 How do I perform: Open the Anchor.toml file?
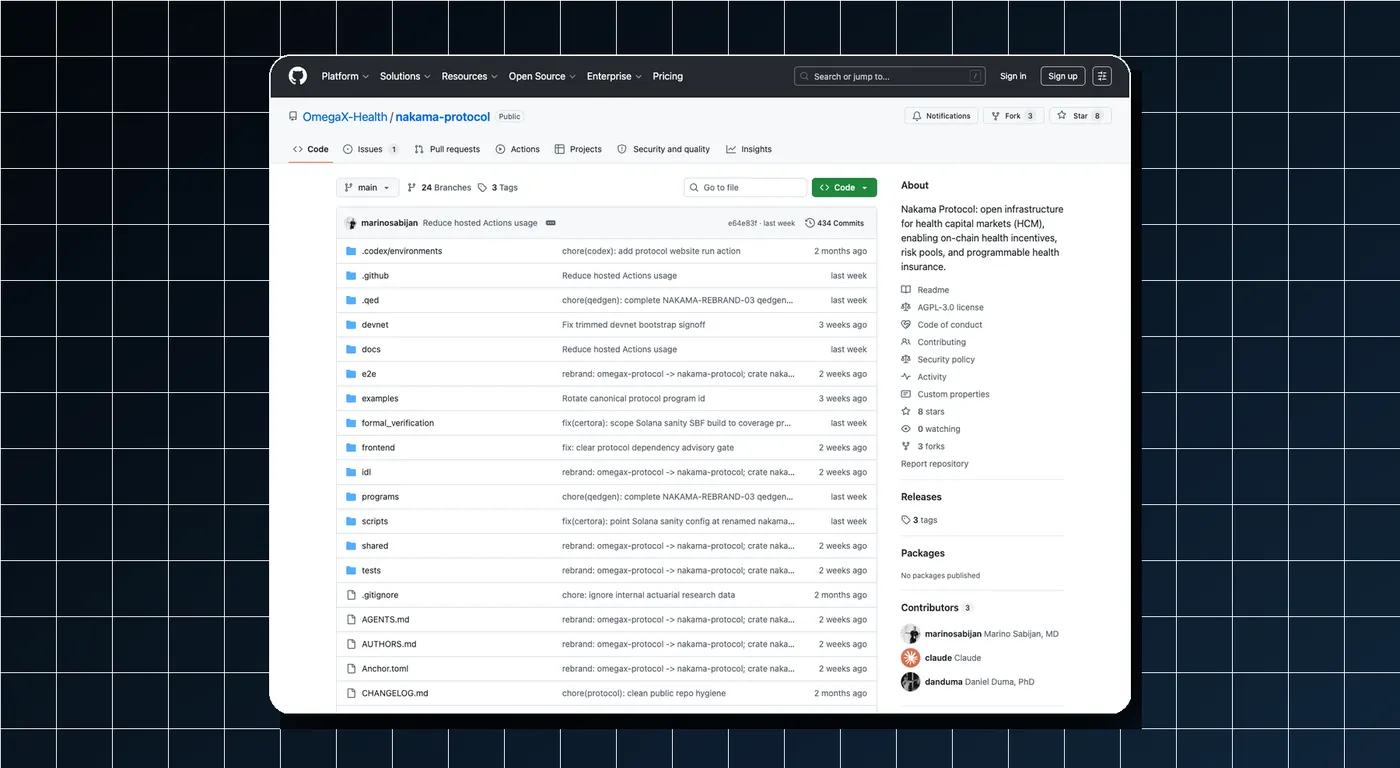pos(385,669)
